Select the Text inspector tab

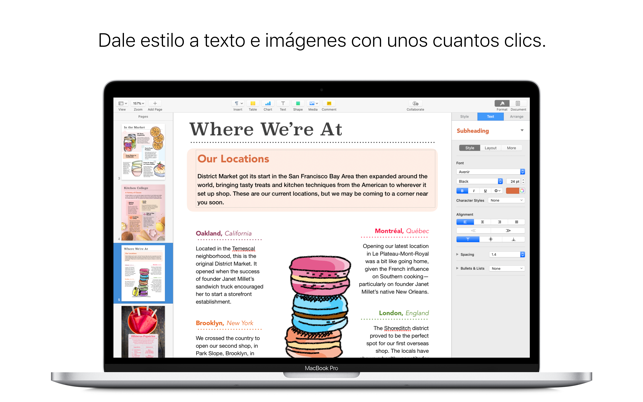point(490,117)
